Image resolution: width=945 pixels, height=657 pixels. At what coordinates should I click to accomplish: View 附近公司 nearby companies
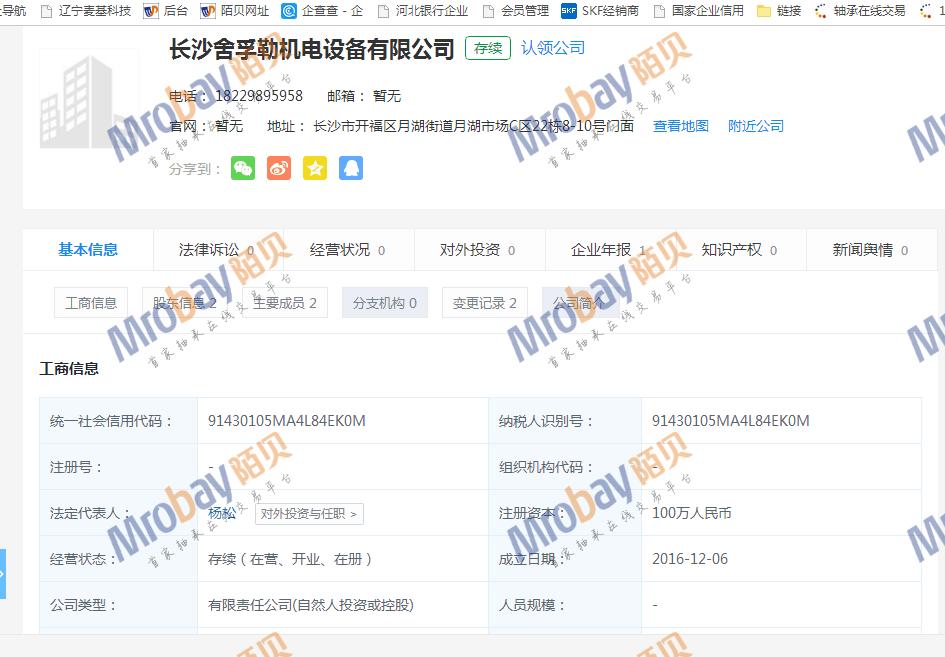(x=756, y=126)
